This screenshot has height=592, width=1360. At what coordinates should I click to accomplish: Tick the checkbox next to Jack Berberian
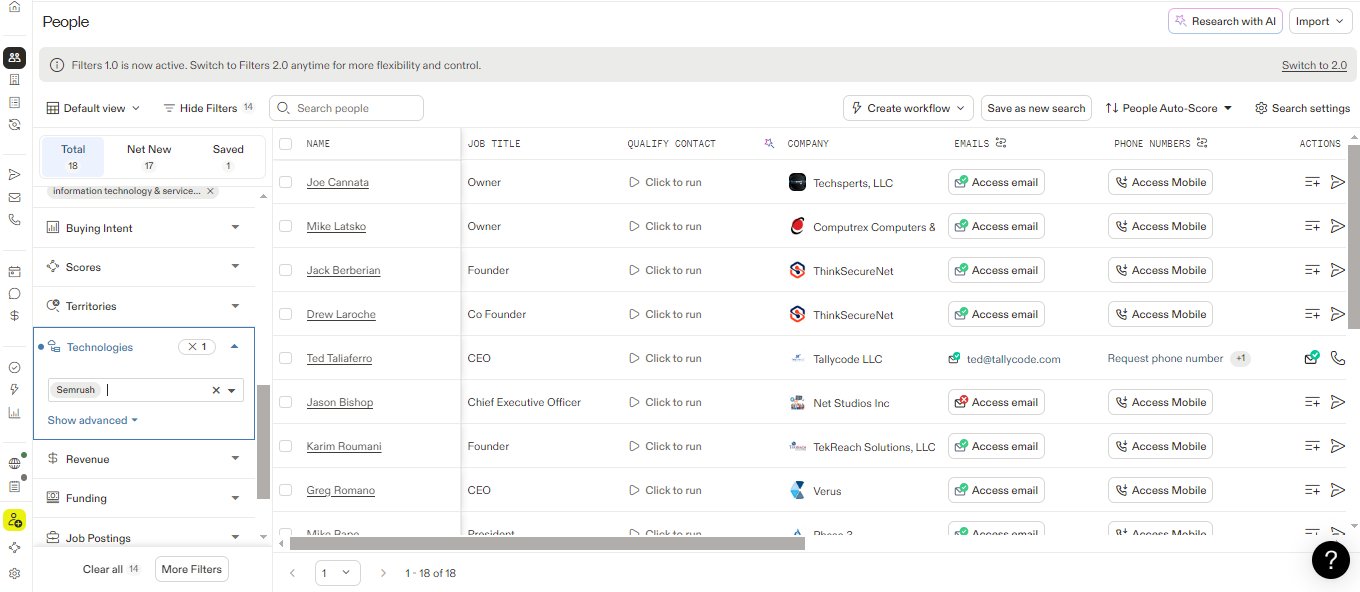286,270
